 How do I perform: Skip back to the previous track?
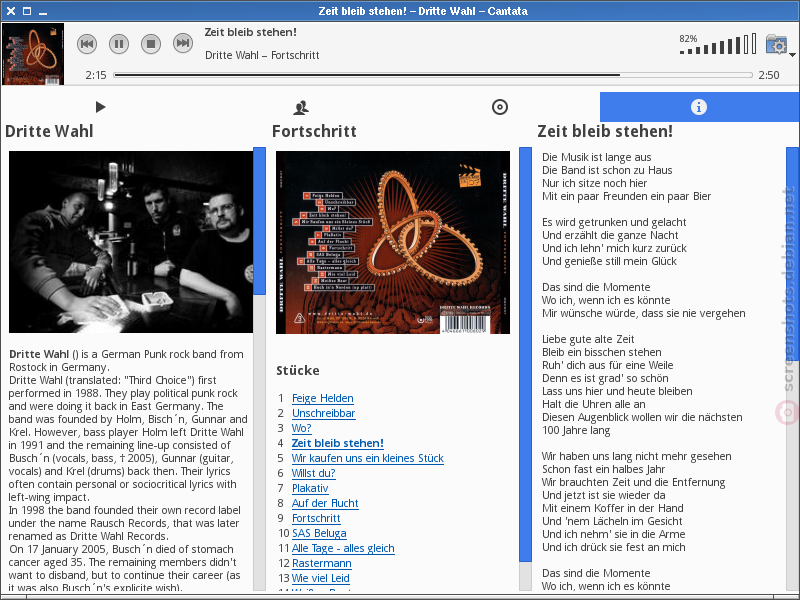coord(87,44)
